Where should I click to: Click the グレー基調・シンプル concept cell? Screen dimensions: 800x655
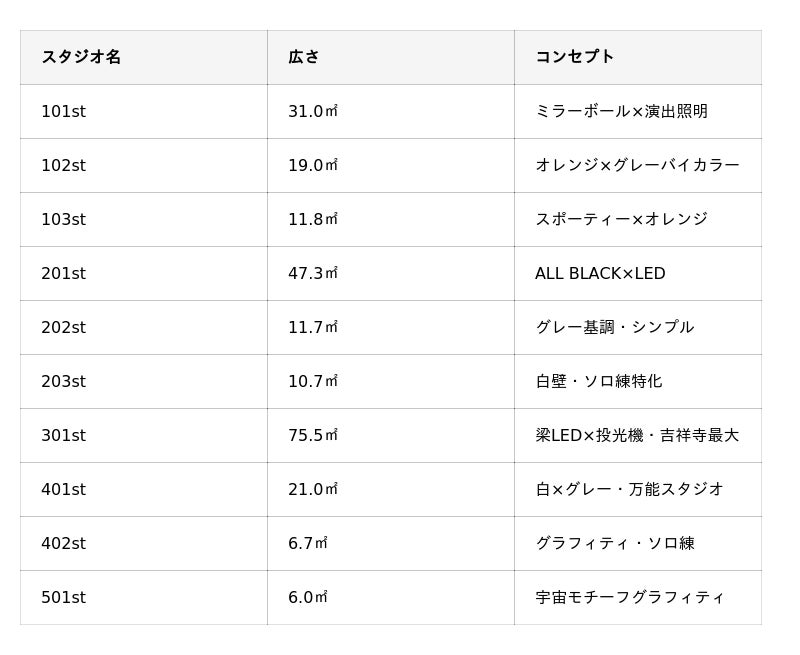(x=614, y=327)
